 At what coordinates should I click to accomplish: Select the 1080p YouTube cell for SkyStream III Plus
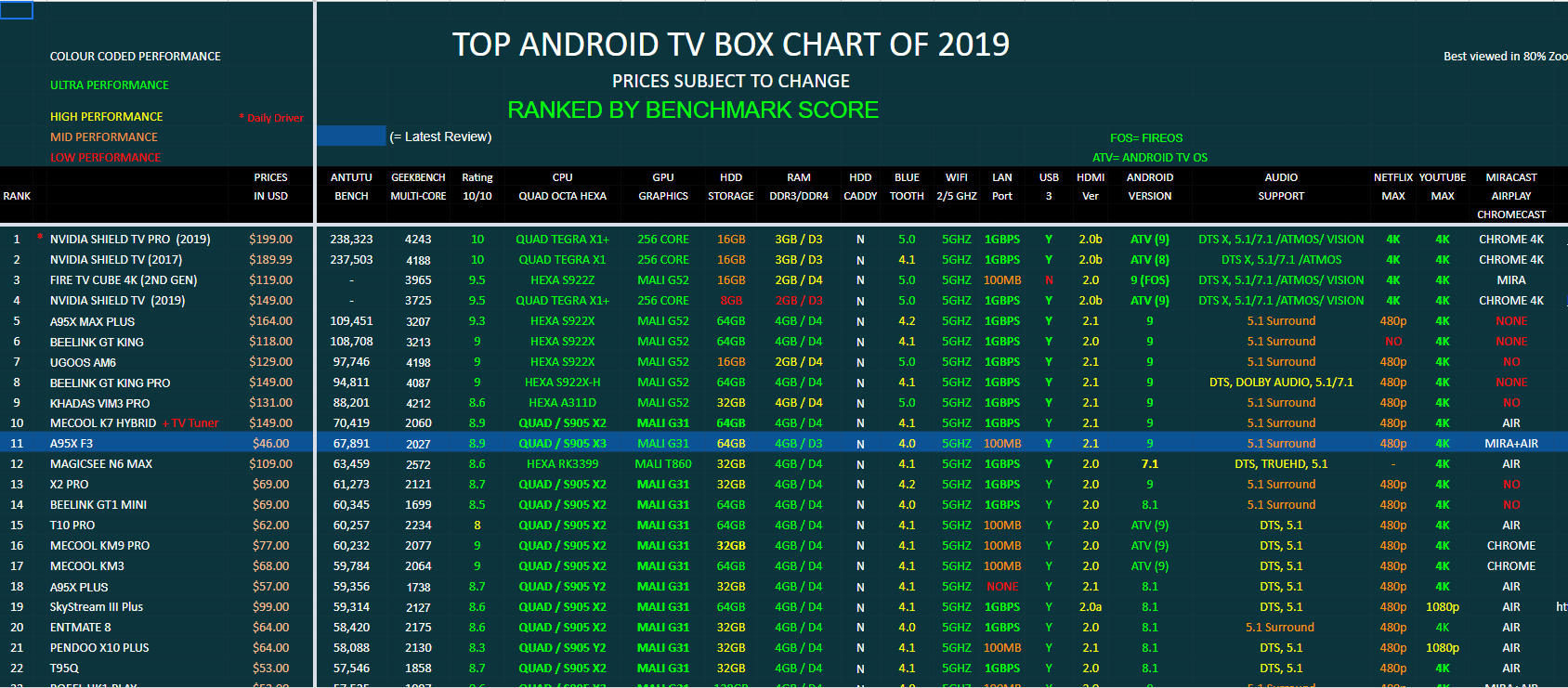[1443, 607]
